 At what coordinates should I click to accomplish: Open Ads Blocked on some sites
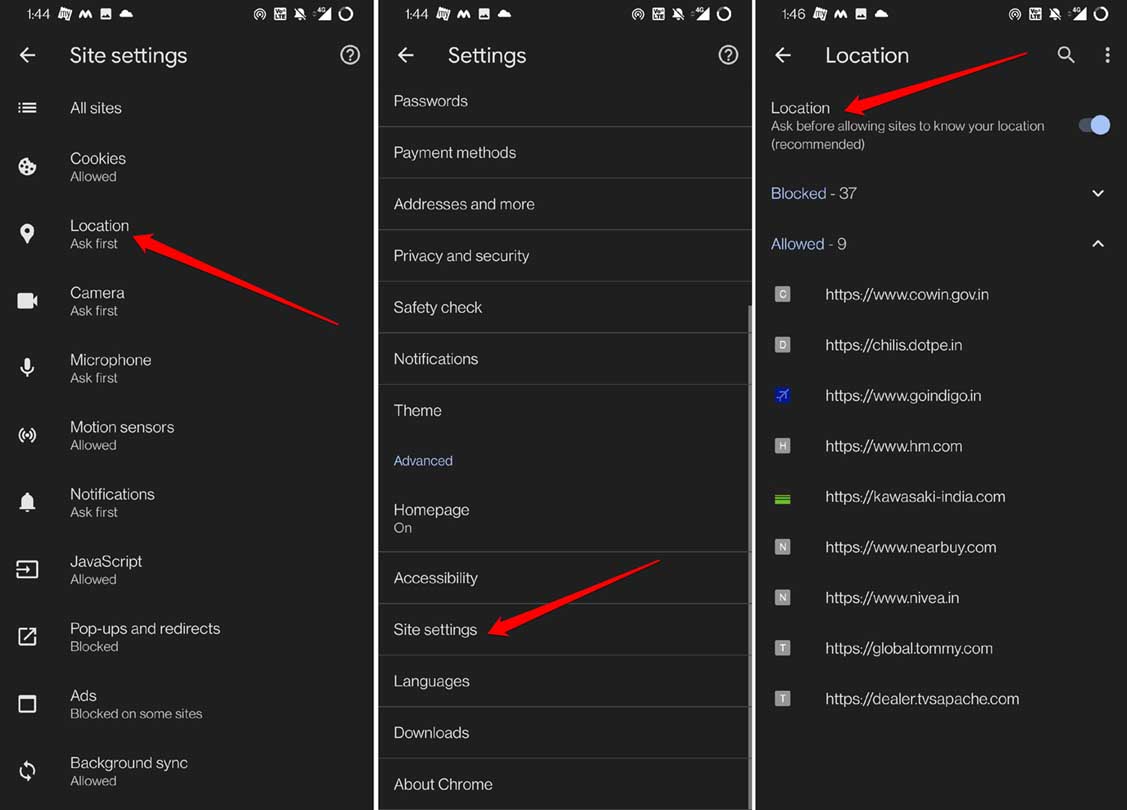click(187, 704)
